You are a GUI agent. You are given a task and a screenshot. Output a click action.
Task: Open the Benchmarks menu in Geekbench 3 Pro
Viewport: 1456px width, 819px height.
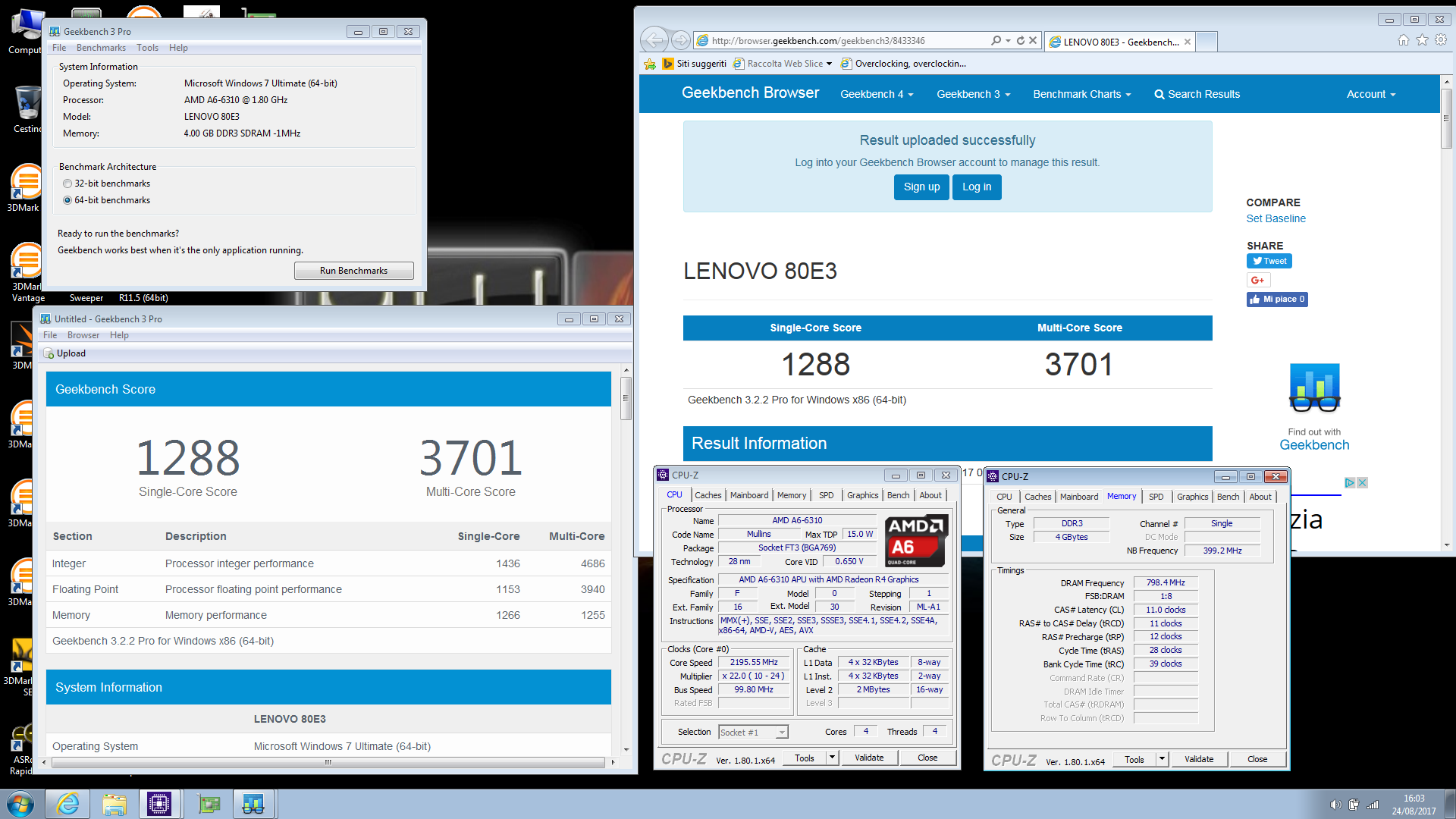point(101,48)
